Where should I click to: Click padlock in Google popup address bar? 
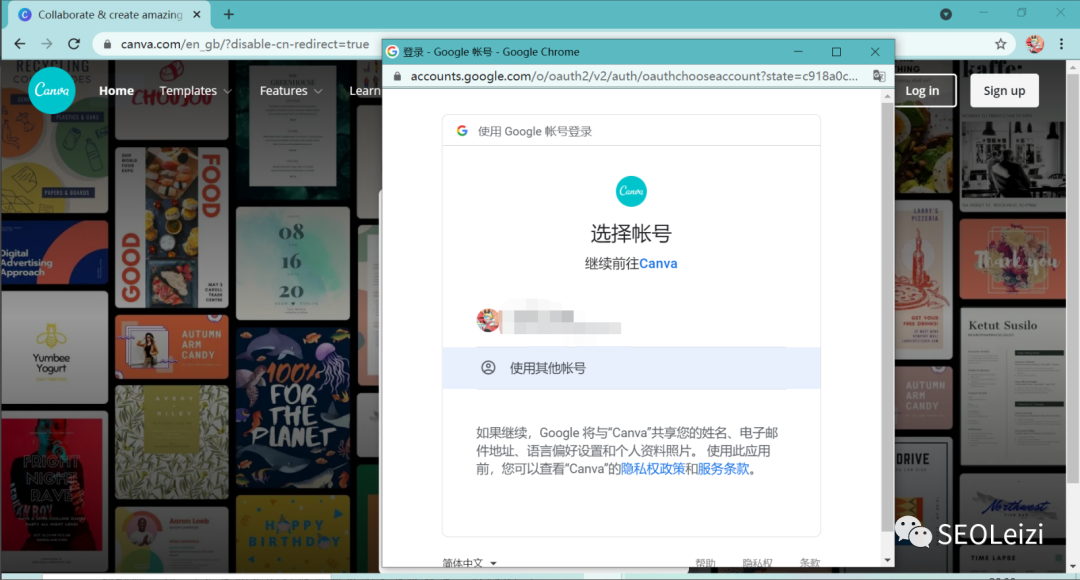[397, 76]
